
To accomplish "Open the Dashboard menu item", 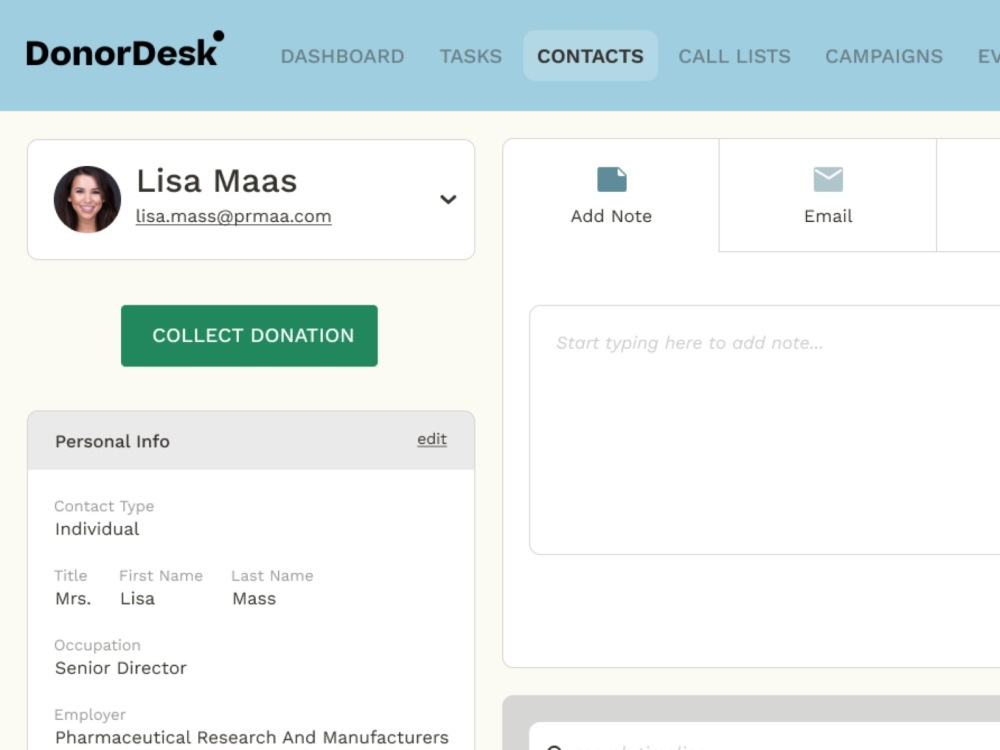I will click(x=342, y=56).
